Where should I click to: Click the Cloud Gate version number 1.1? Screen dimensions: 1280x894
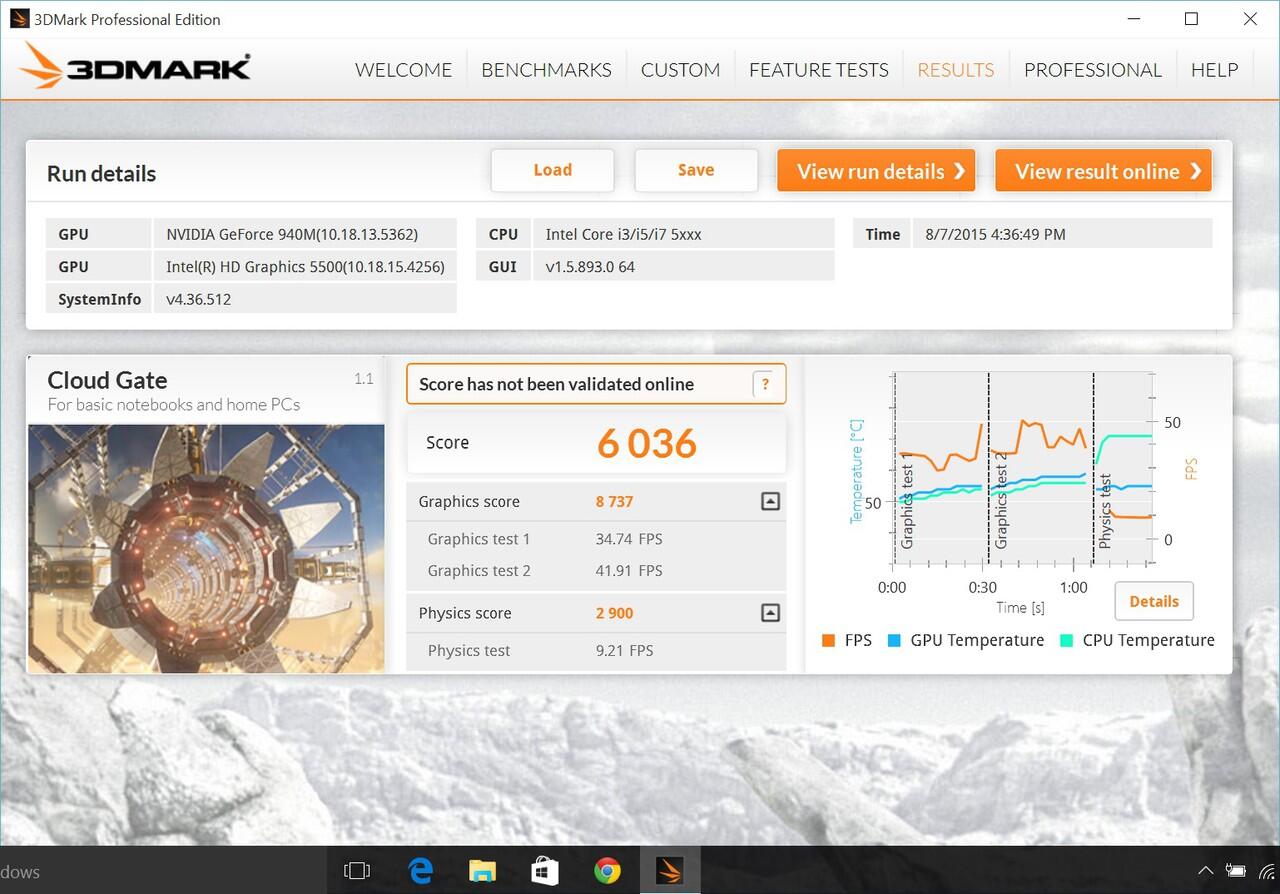pyautogui.click(x=364, y=379)
